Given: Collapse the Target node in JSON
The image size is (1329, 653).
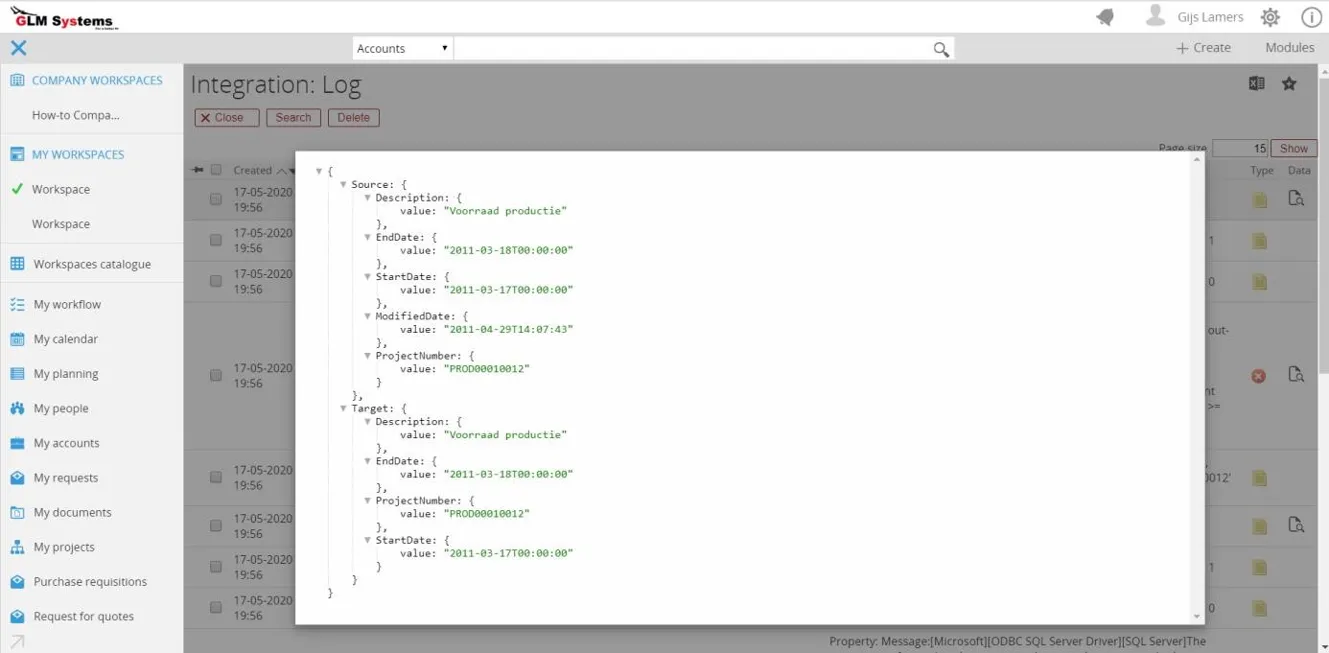Looking at the screenshot, I should point(343,409).
